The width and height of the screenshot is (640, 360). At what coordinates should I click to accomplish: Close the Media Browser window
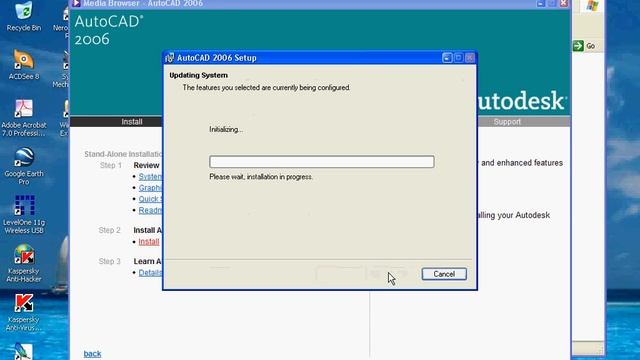(x=564, y=3)
